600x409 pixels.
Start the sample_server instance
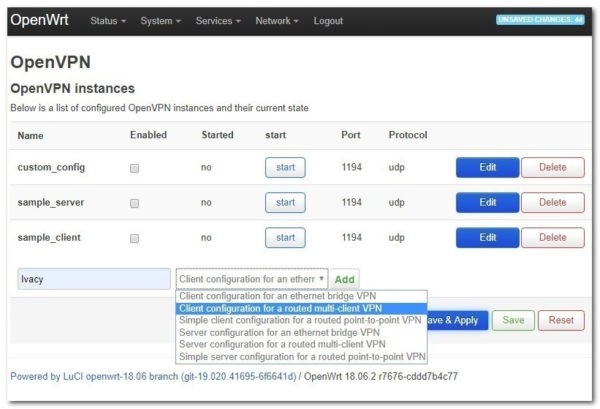pos(285,202)
